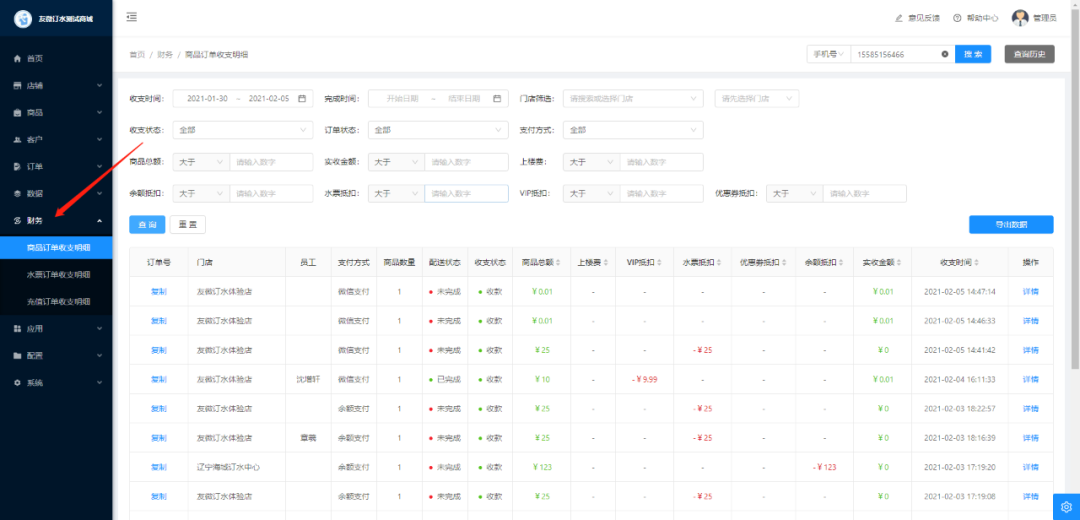
Task: Click the phone number search input
Action: [x=897, y=54]
